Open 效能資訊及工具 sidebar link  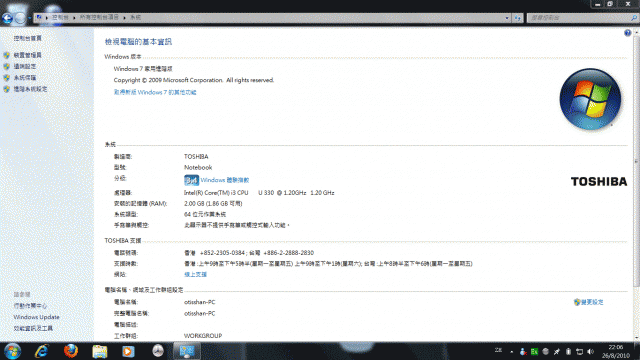[x=33, y=329]
